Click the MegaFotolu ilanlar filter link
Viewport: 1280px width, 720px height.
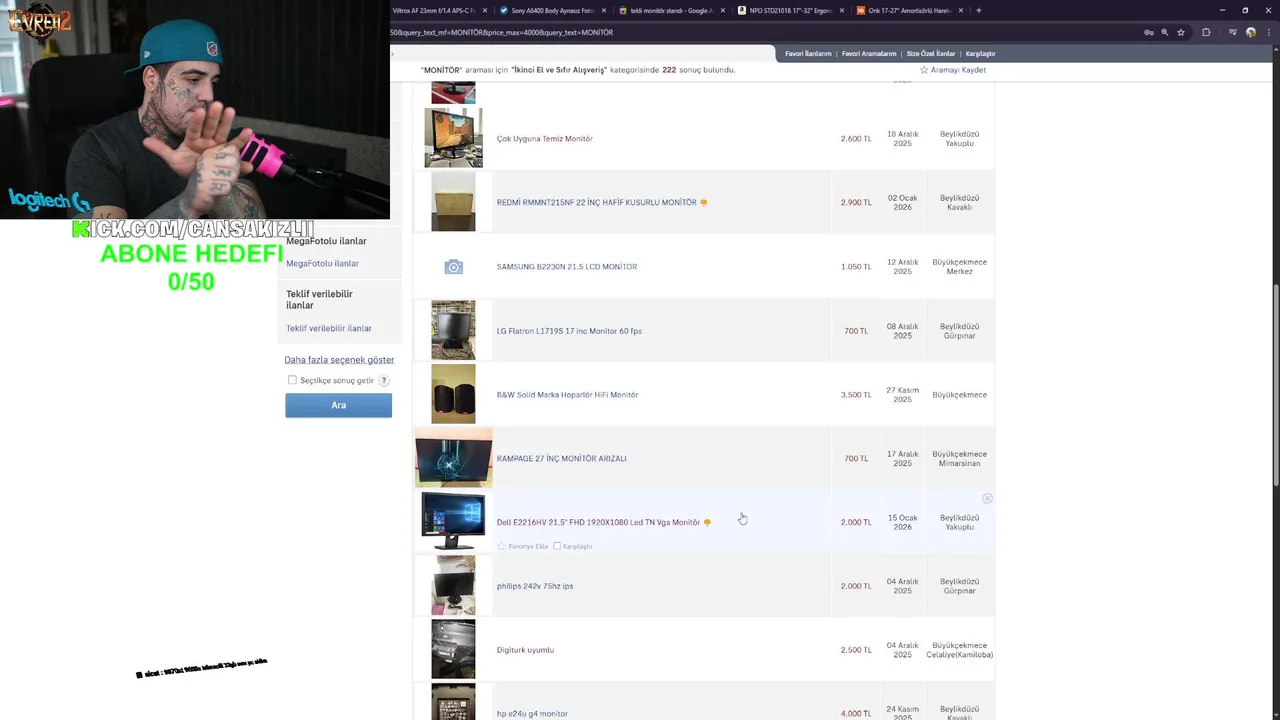(322, 264)
